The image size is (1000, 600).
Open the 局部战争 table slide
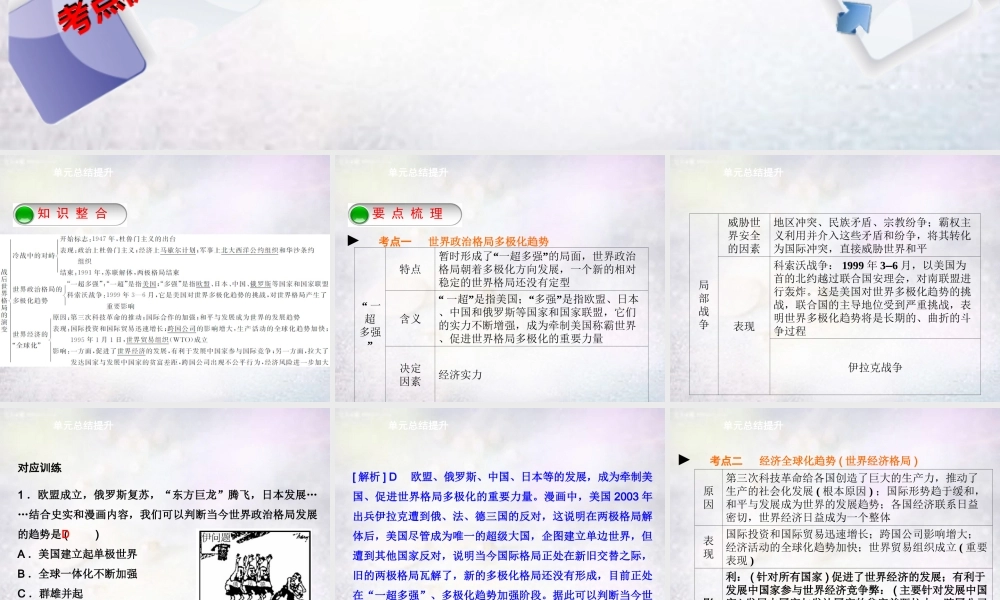(835, 278)
